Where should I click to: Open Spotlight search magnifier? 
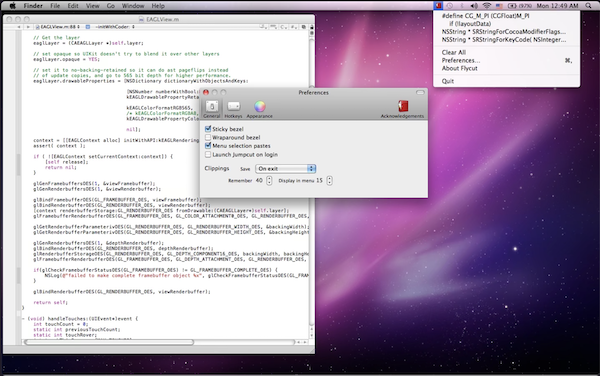pos(589,6)
